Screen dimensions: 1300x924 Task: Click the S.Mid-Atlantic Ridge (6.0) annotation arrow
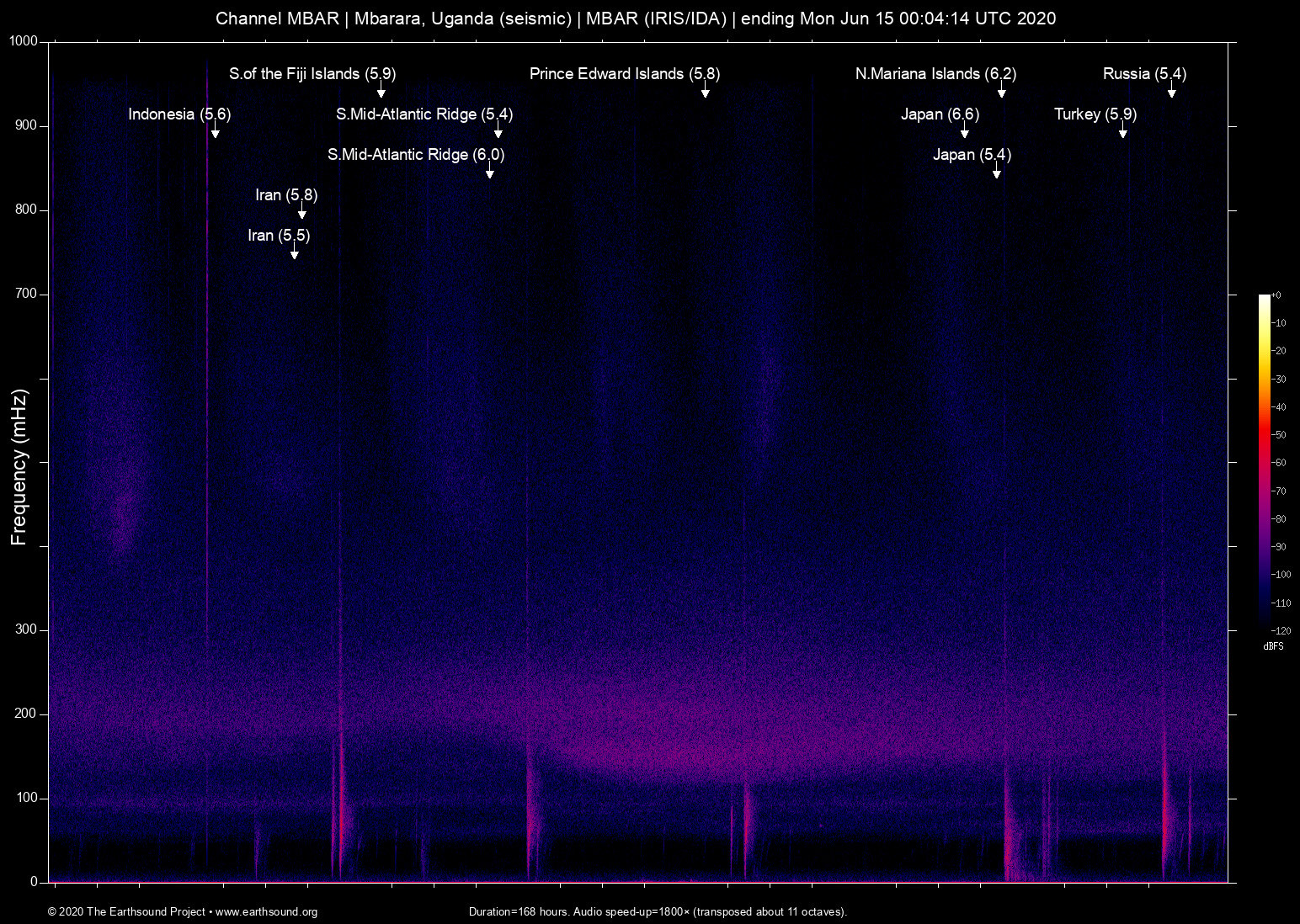point(488,174)
